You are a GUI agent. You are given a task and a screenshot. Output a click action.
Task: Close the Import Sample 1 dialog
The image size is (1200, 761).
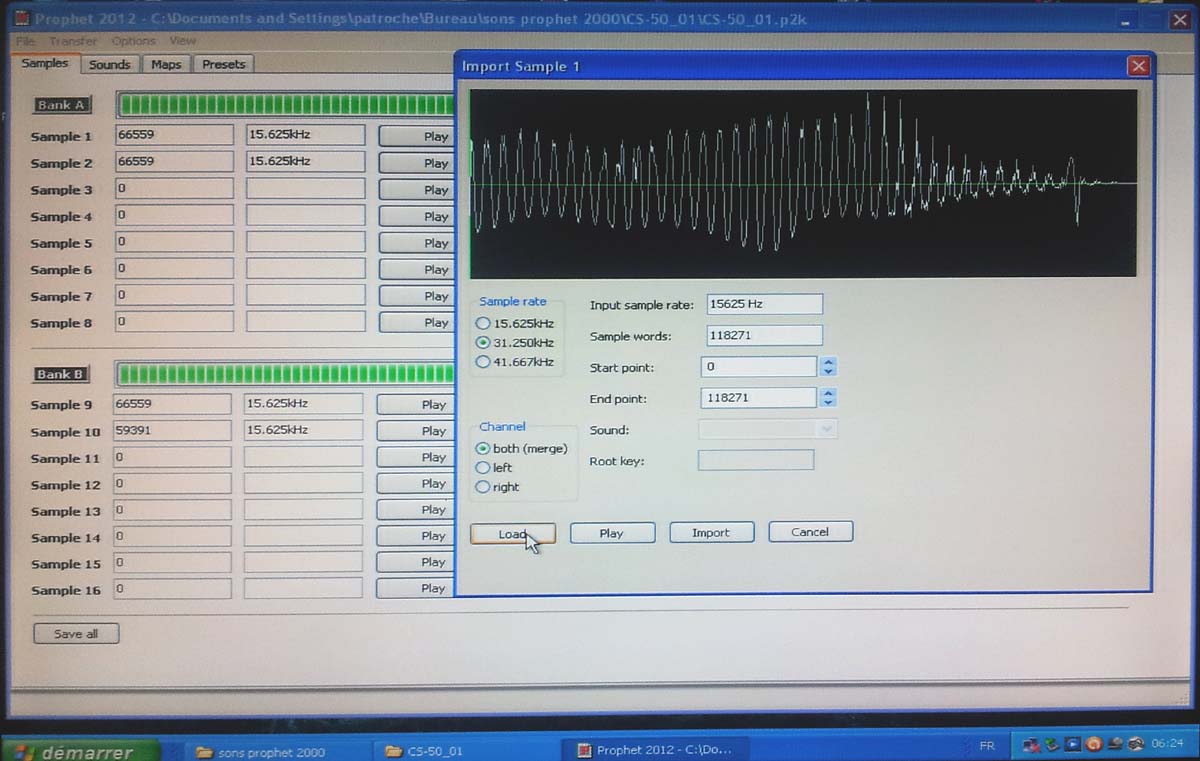[1138, 66]
